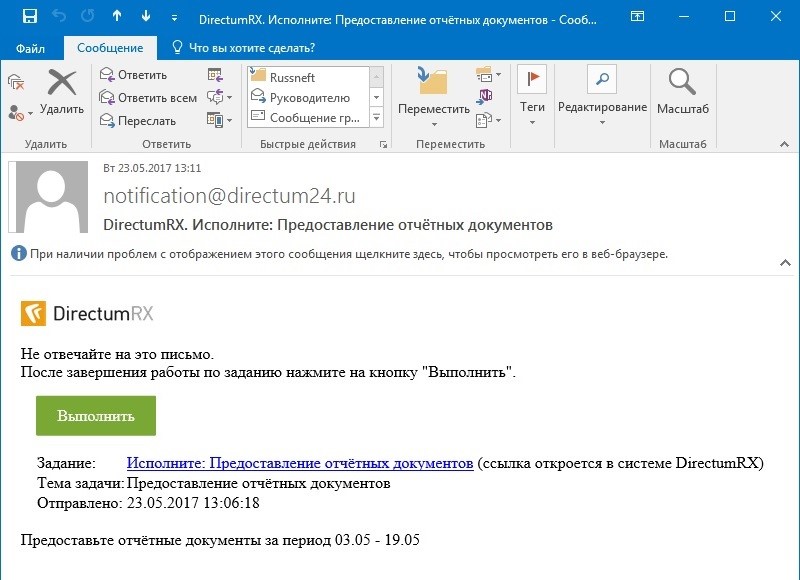Click Ответить всем to reply all
The width and height of the screenshot is (800, 580).
pyautogui.click(x=148, y=97)
